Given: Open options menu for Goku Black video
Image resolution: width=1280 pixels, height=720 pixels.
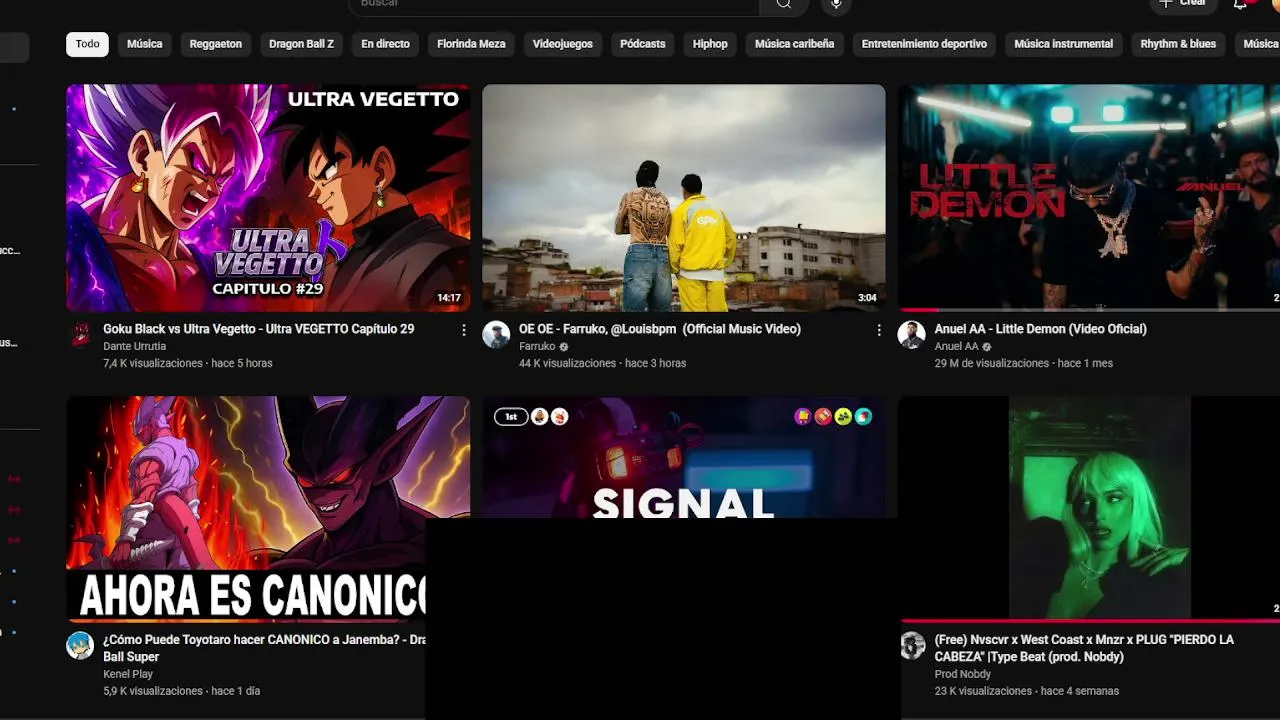Looking at the screenshot, I should [463, 330].
